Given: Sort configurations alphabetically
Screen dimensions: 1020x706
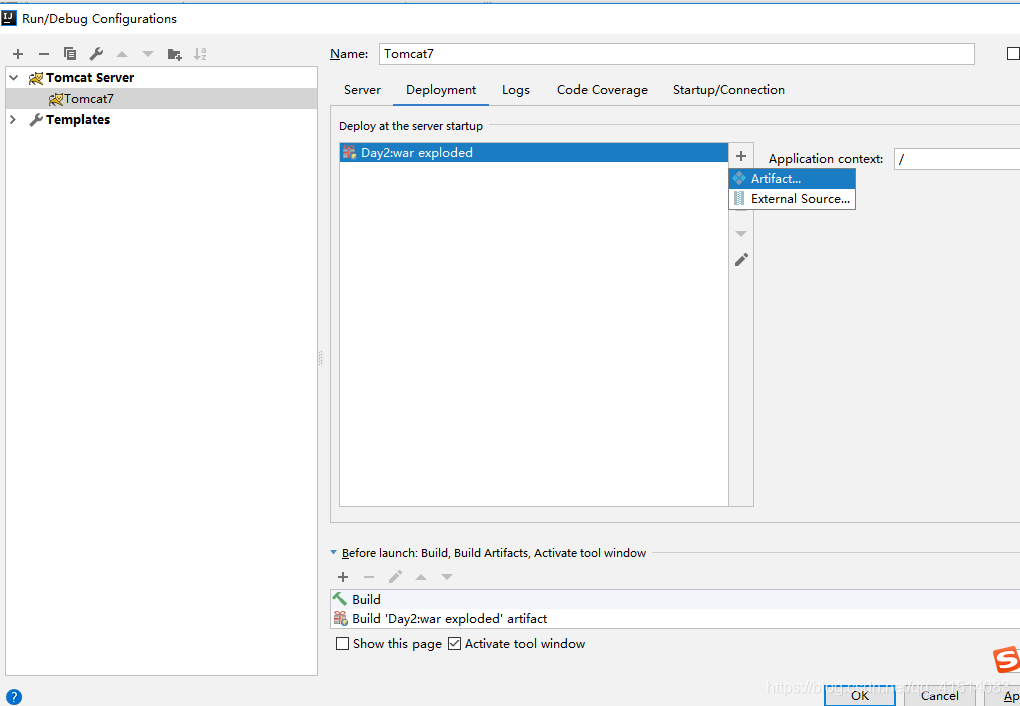Looking at the screenshot, I should pyautogui.click(x=200, y=54).
